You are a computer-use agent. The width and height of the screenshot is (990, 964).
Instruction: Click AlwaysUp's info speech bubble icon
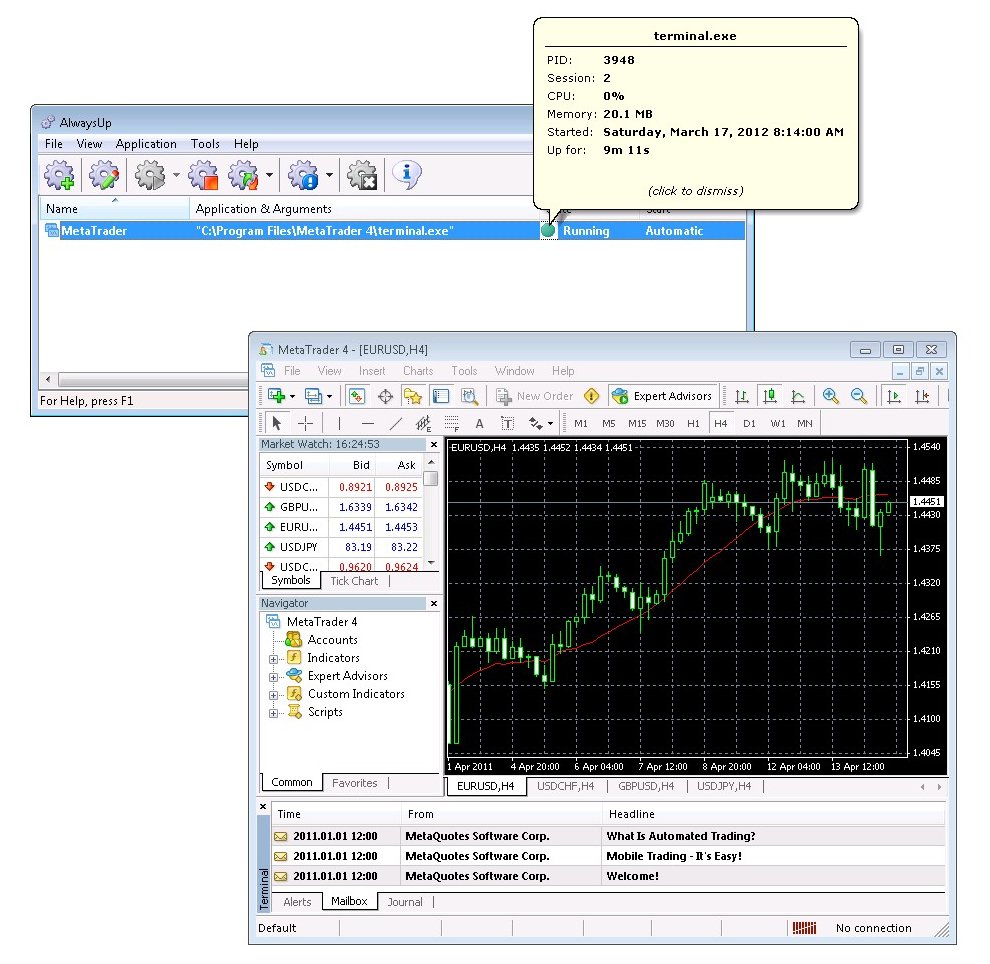tap(407, 175)
